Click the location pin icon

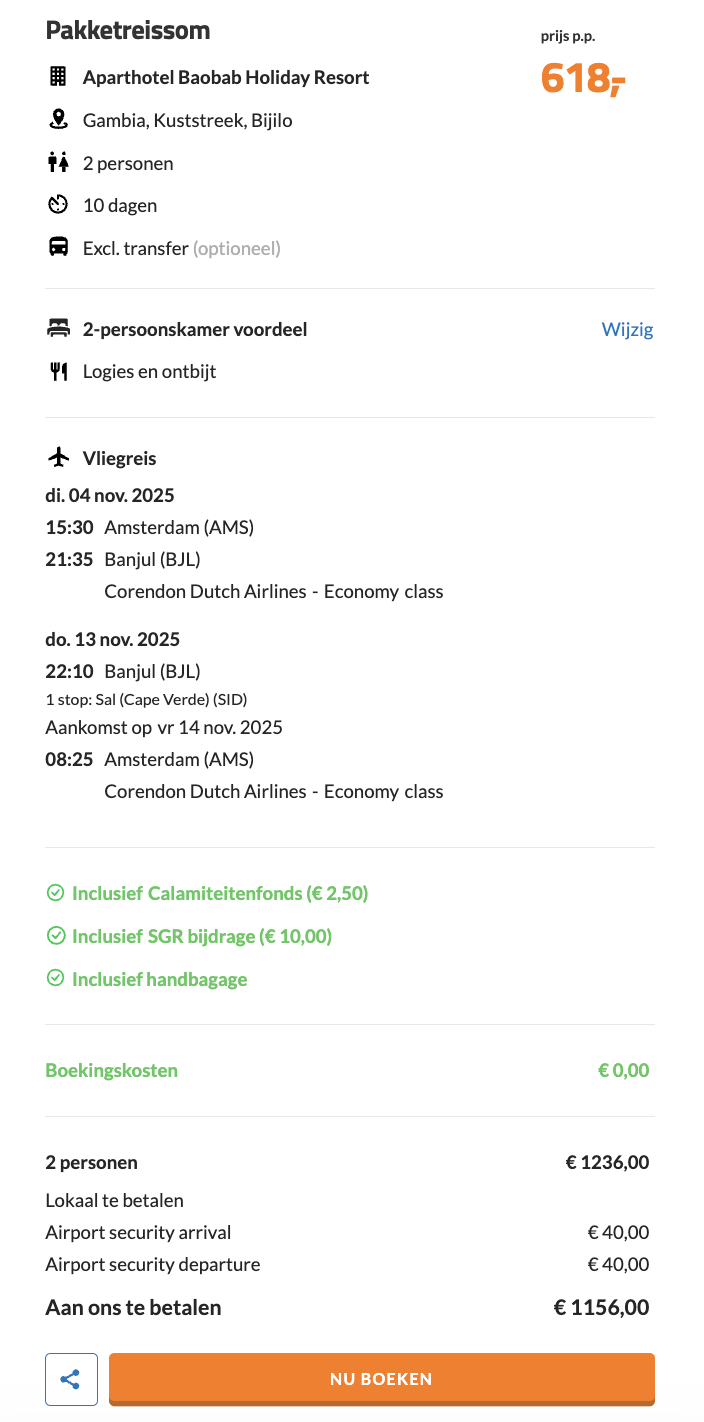point(58,120)
